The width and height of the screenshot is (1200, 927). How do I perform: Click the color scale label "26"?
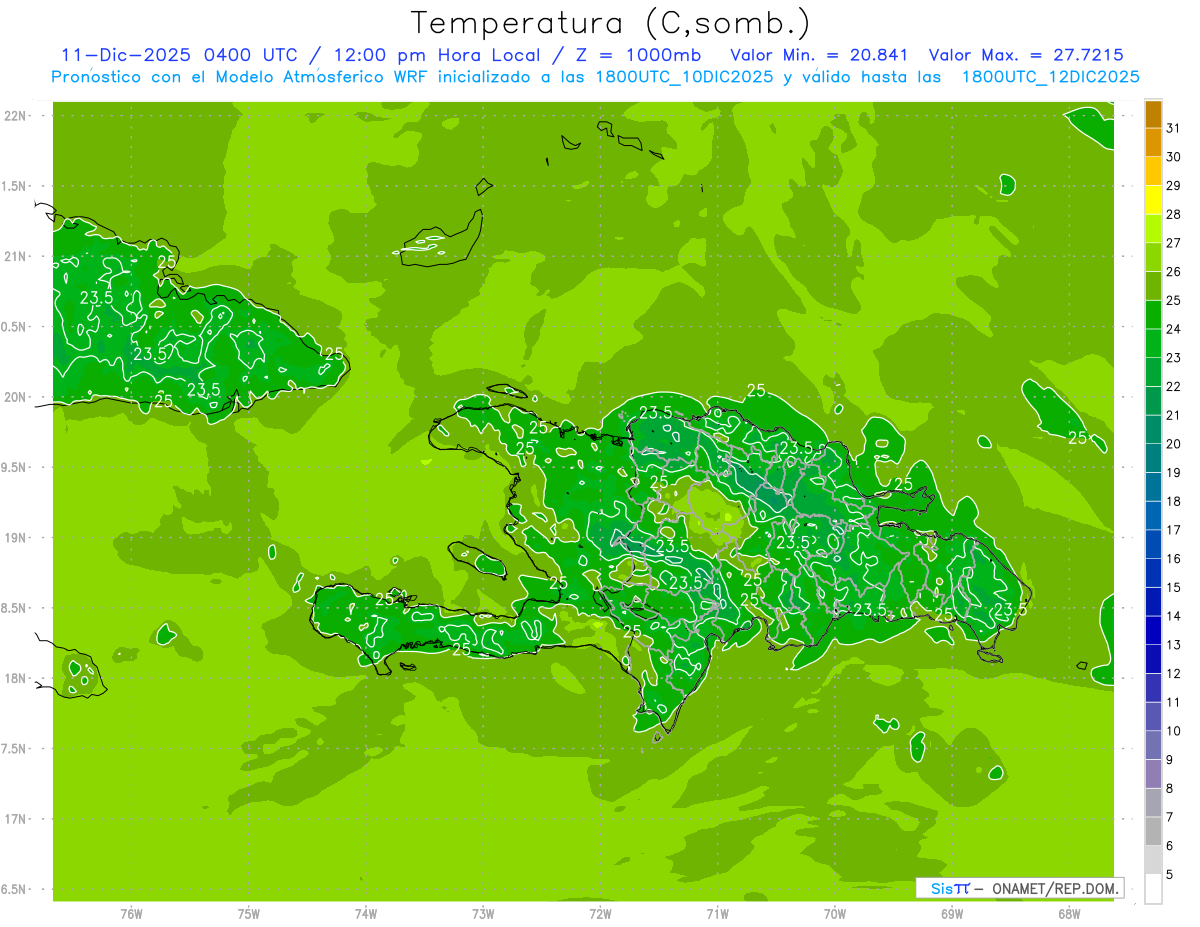tap(1174, 272)
